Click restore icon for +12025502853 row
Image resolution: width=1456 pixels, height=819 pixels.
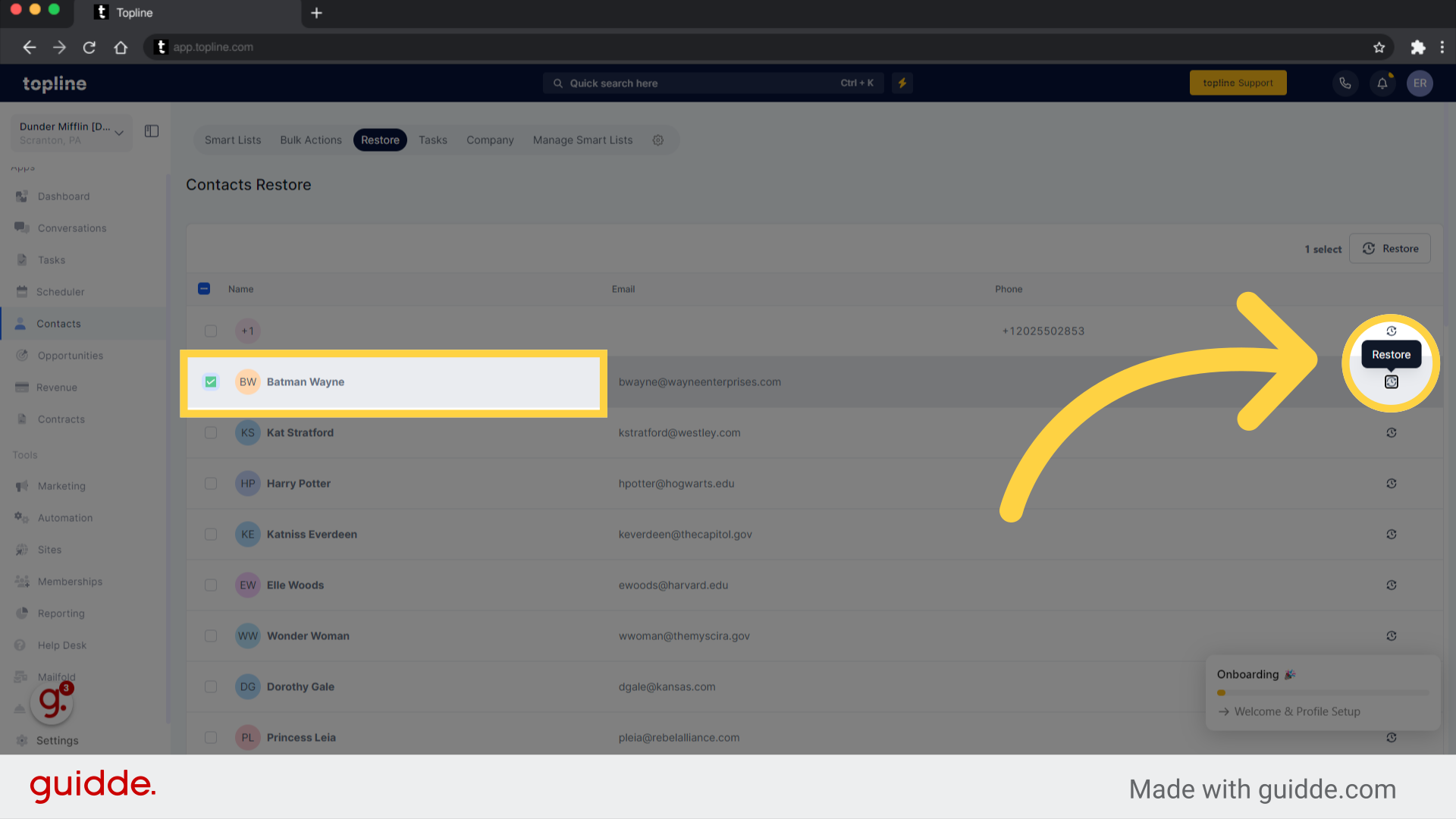click(1392, 331)
